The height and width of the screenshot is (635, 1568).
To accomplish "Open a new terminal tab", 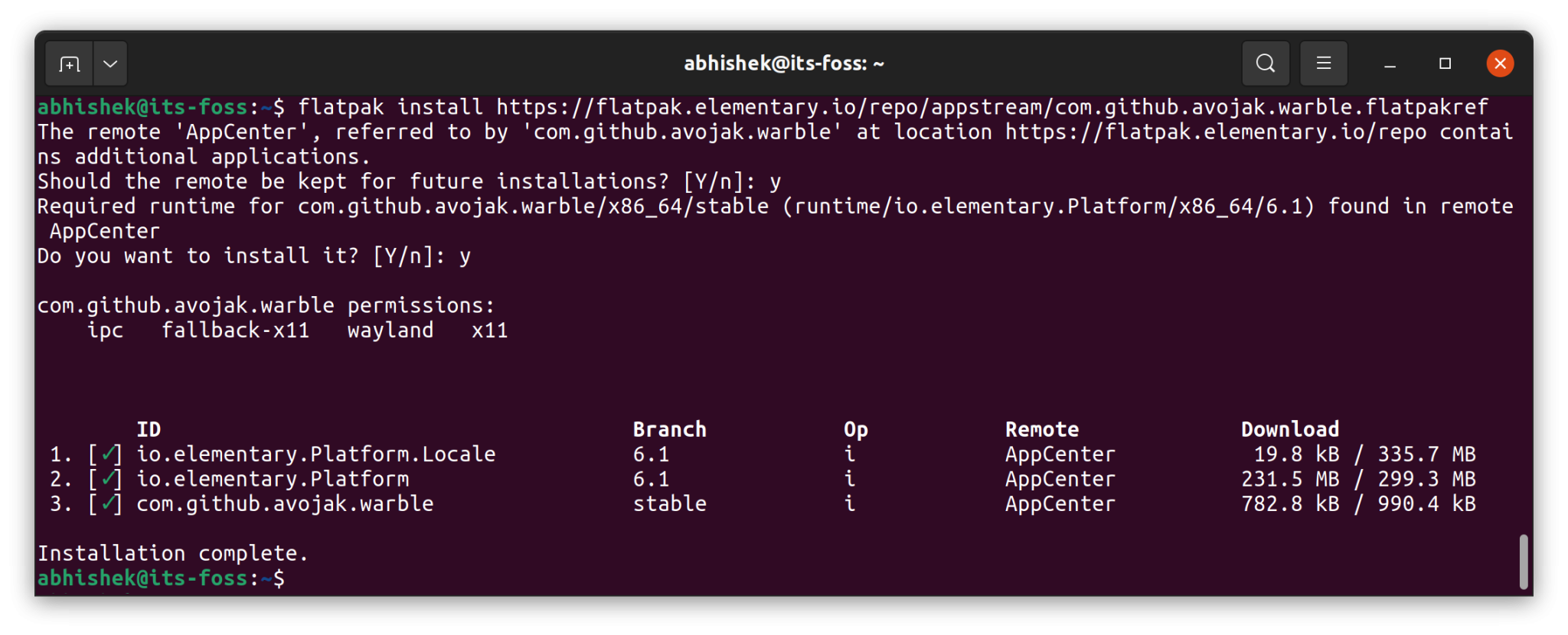I will [69, 63].
